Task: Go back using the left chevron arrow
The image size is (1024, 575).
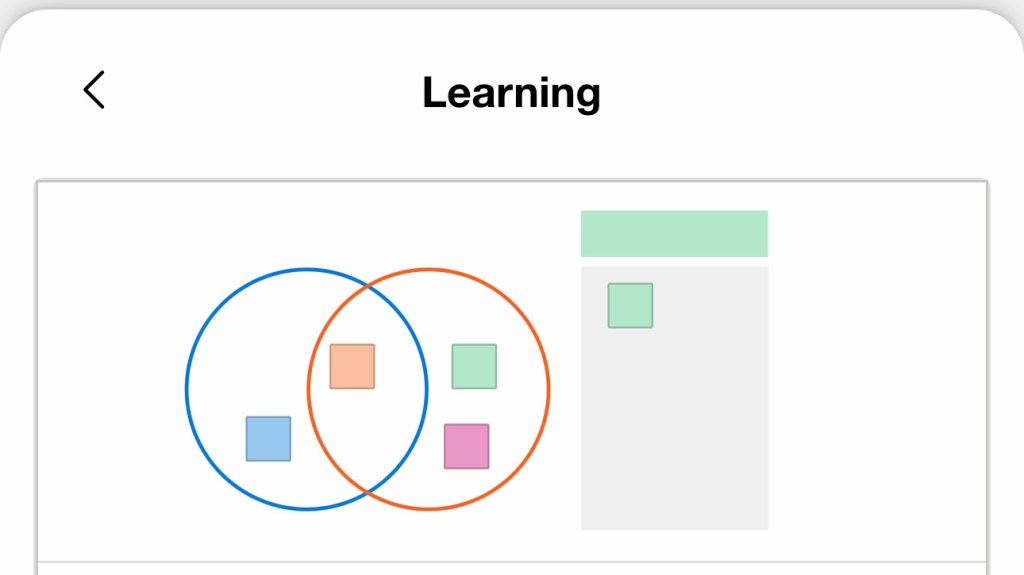Action: [x=94, y=90]
